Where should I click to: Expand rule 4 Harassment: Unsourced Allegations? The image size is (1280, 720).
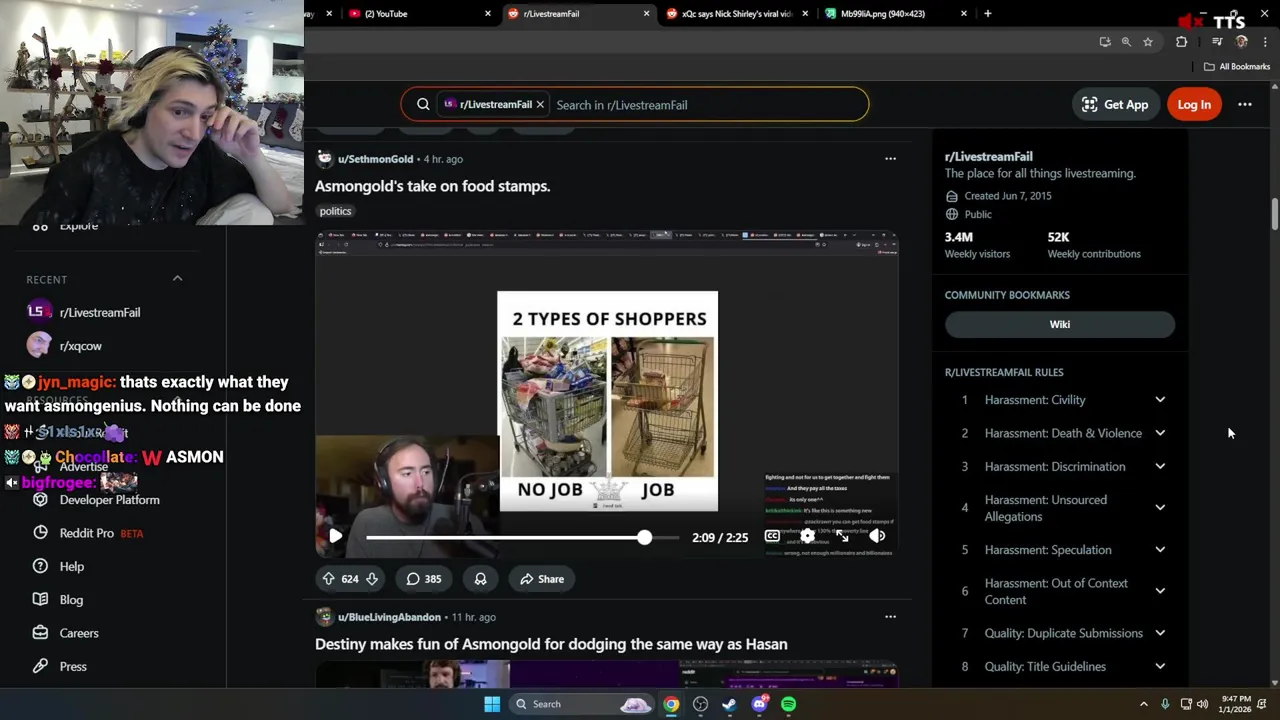[1160, 508]
